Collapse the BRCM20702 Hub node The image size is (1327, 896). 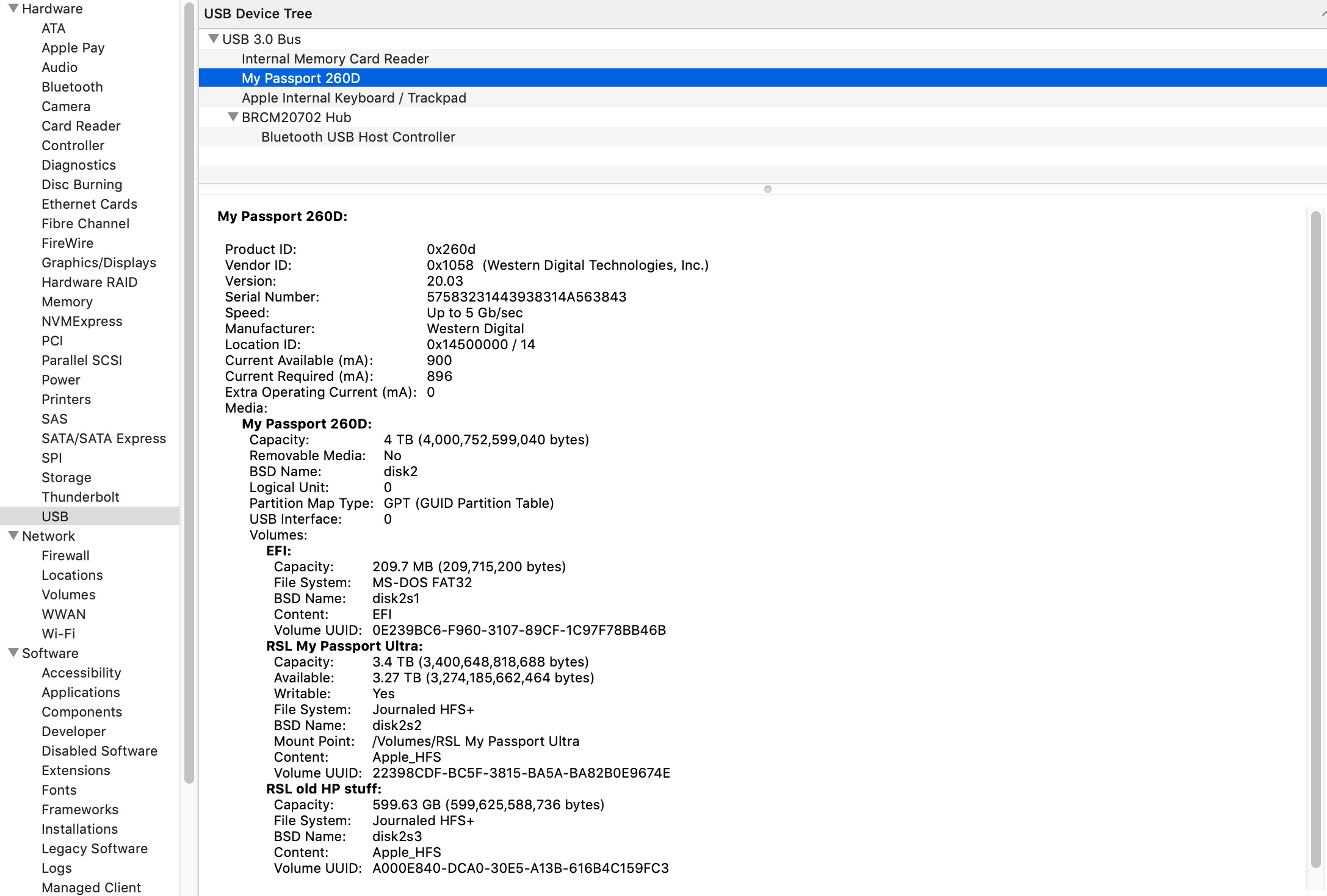pyautogui.click(x=233, y=117)
